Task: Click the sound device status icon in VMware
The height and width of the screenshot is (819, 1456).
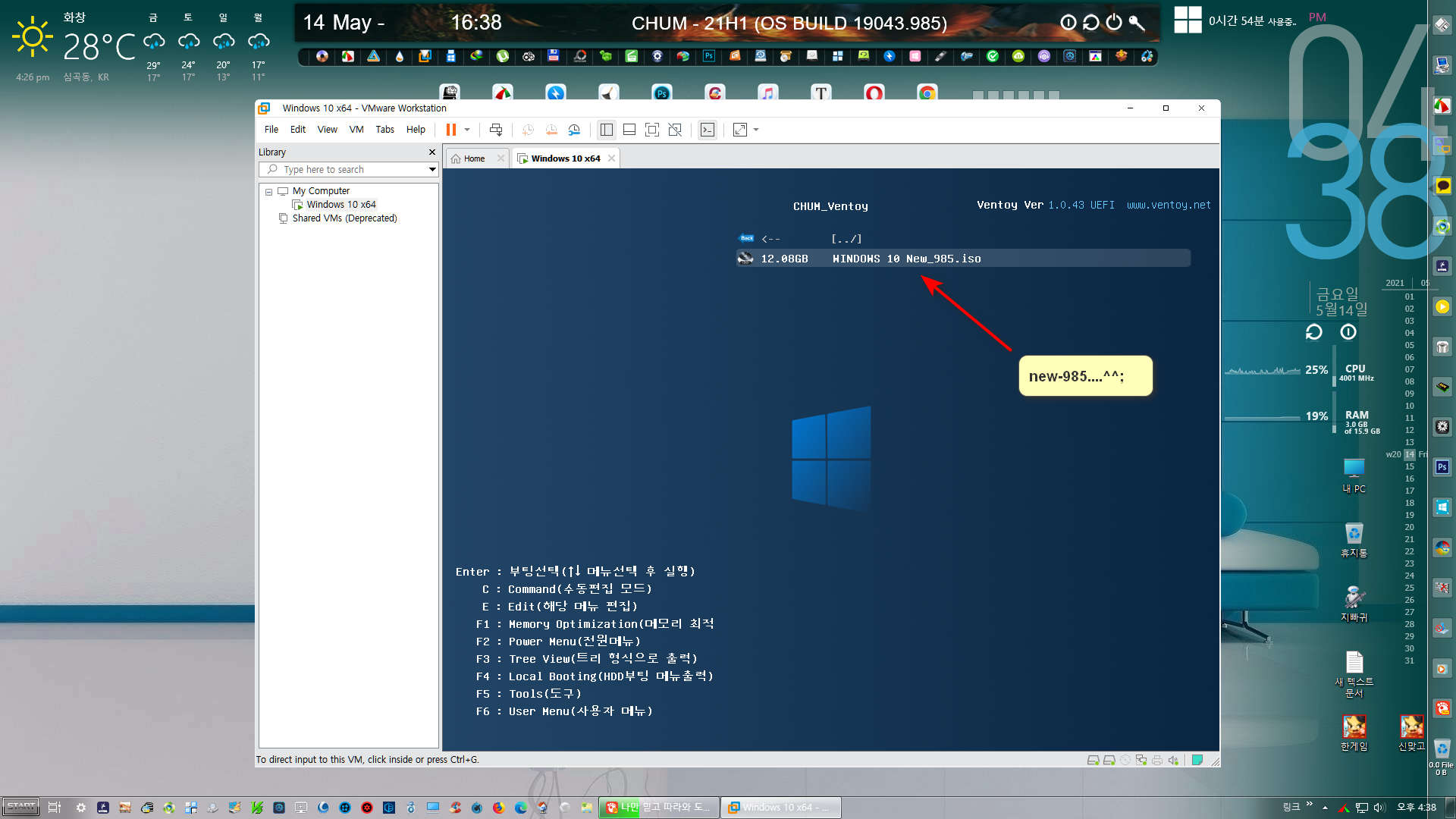Action: [x=1173, y=760]
